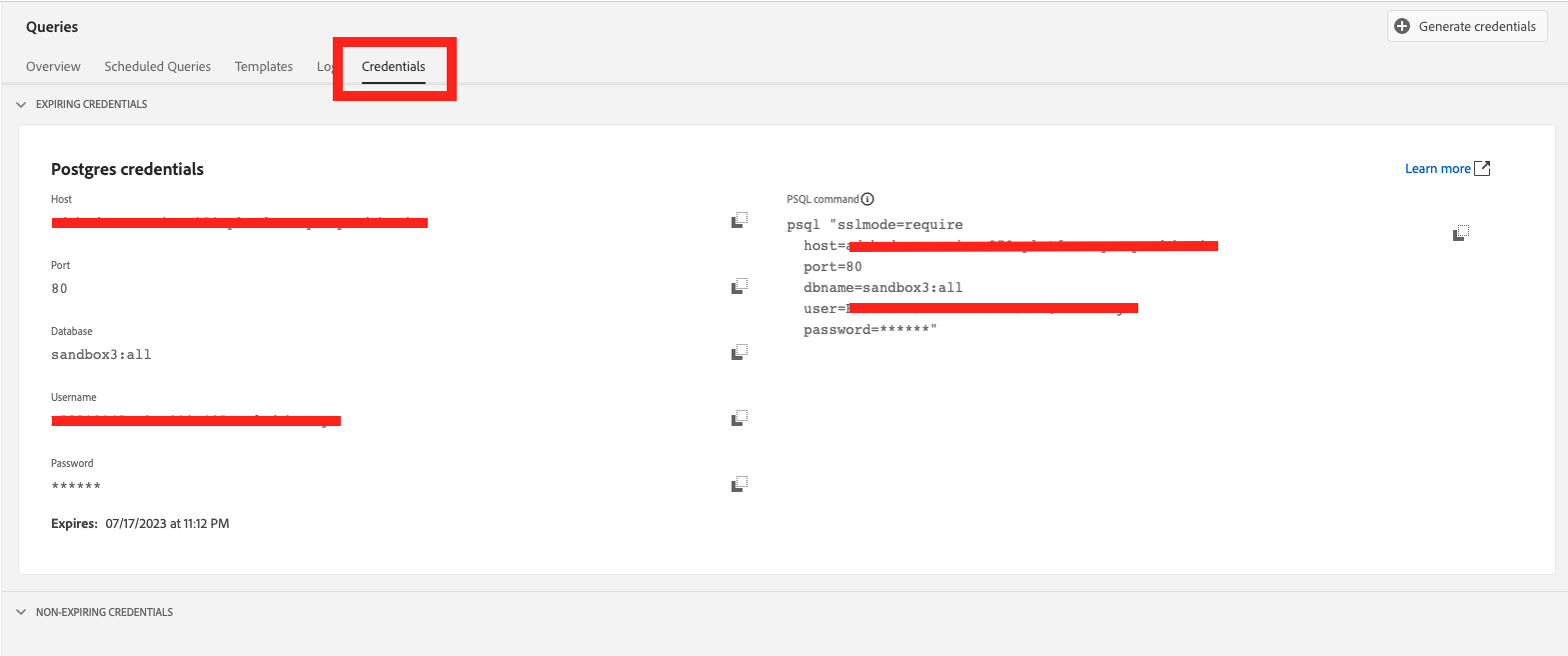The height and width of the screenshot is (656, 1568).
Task: Copy the PSQL command
Action: tap(1460, 233)
